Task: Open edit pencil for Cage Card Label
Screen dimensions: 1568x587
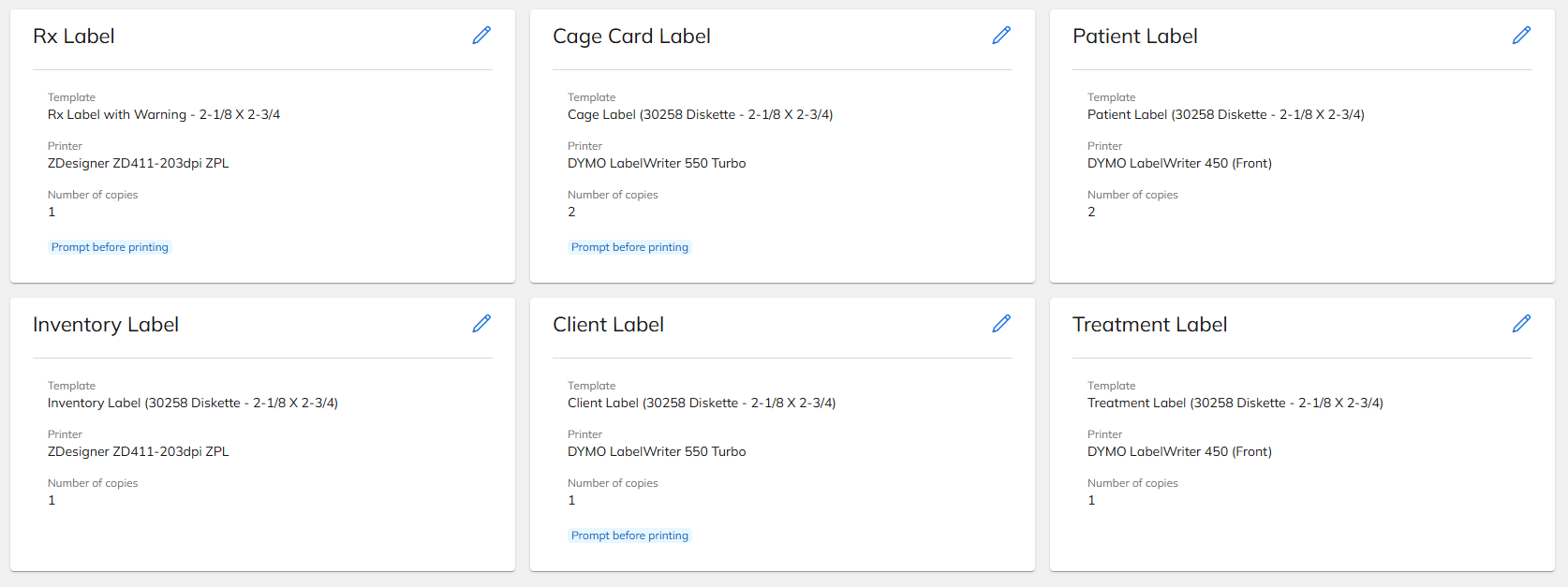Action: click(1001, 36)
